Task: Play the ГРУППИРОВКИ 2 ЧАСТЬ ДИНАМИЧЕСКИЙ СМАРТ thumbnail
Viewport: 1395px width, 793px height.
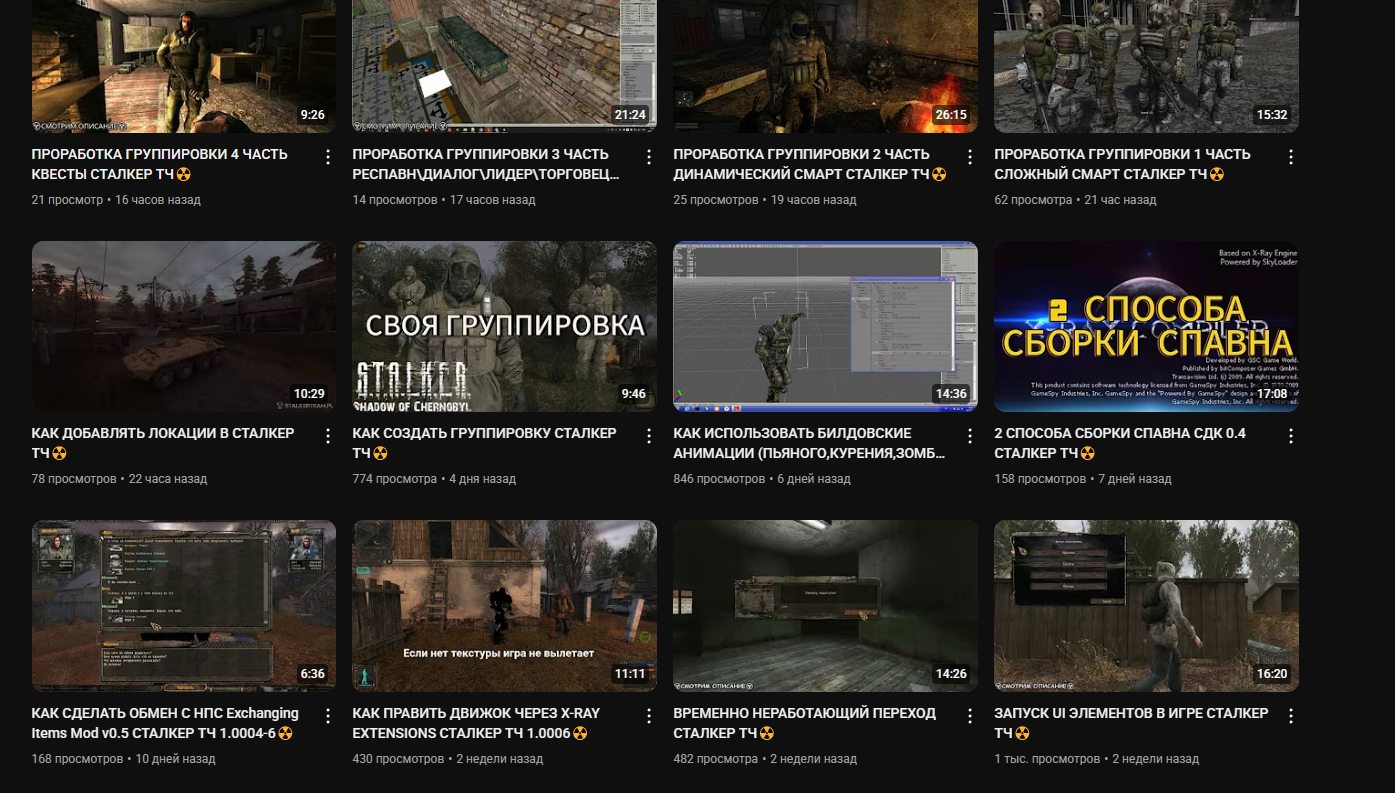Action: click(x=826, y=66)
